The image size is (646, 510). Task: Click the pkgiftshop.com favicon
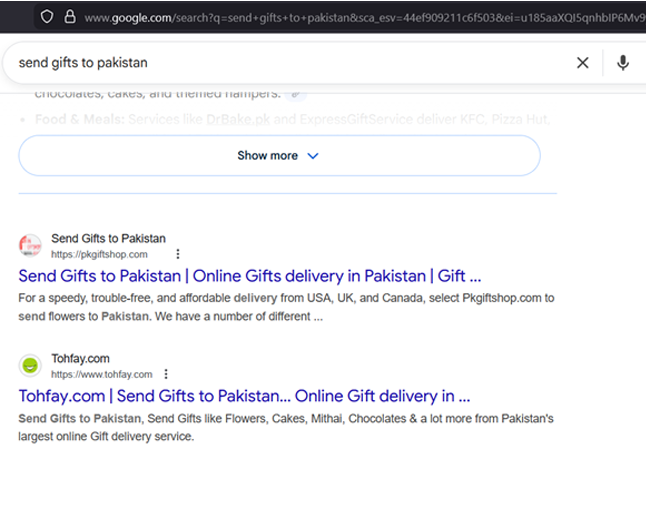pyautogui.click(x=31, y=246)
